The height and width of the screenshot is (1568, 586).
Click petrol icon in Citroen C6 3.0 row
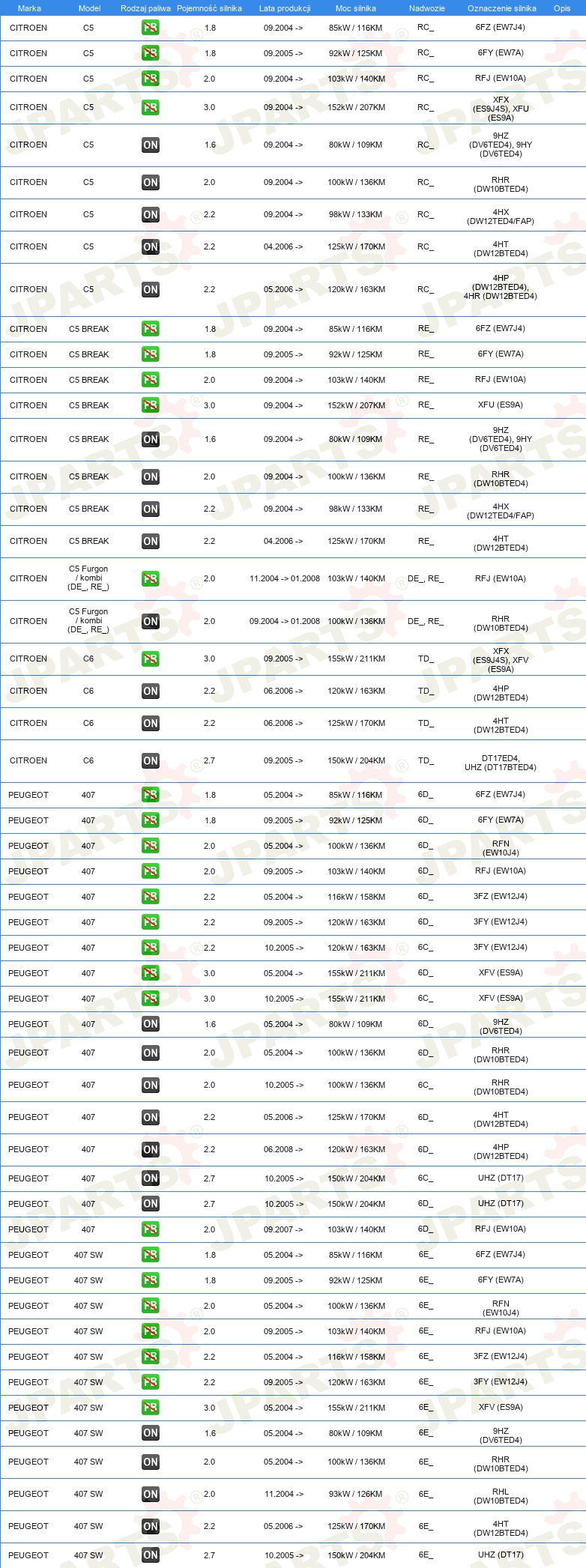(151, 659)
